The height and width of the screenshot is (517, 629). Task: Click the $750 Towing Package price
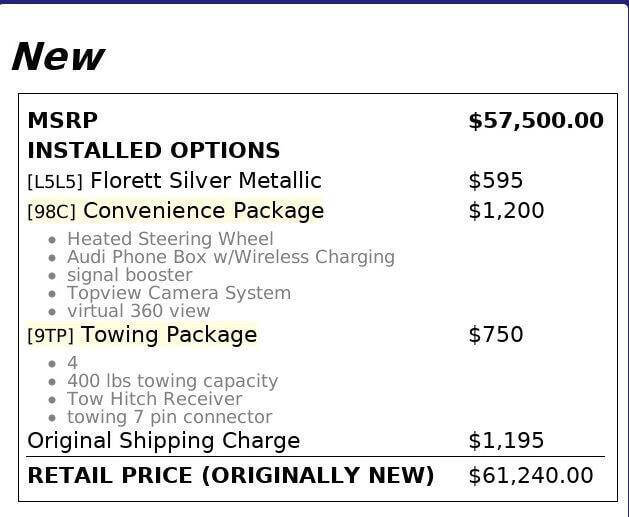495,335
